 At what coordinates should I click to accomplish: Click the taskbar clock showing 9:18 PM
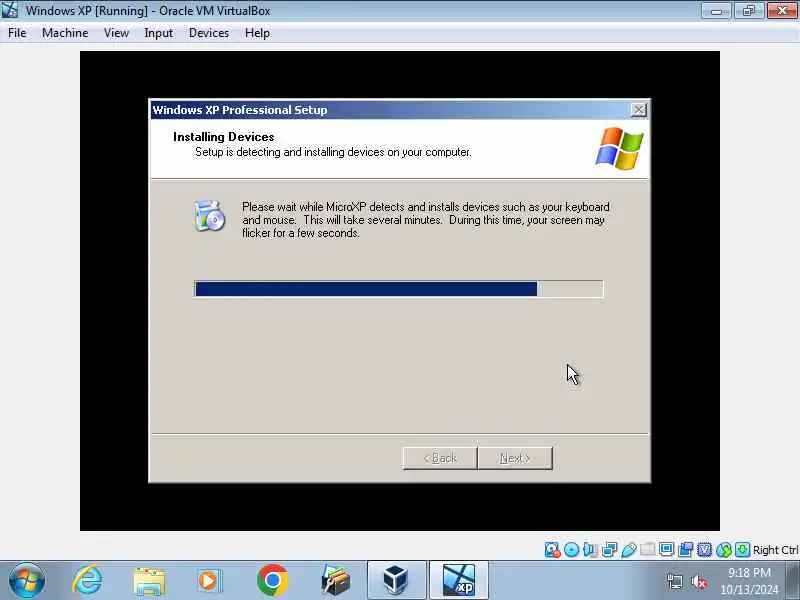(749, 581)
